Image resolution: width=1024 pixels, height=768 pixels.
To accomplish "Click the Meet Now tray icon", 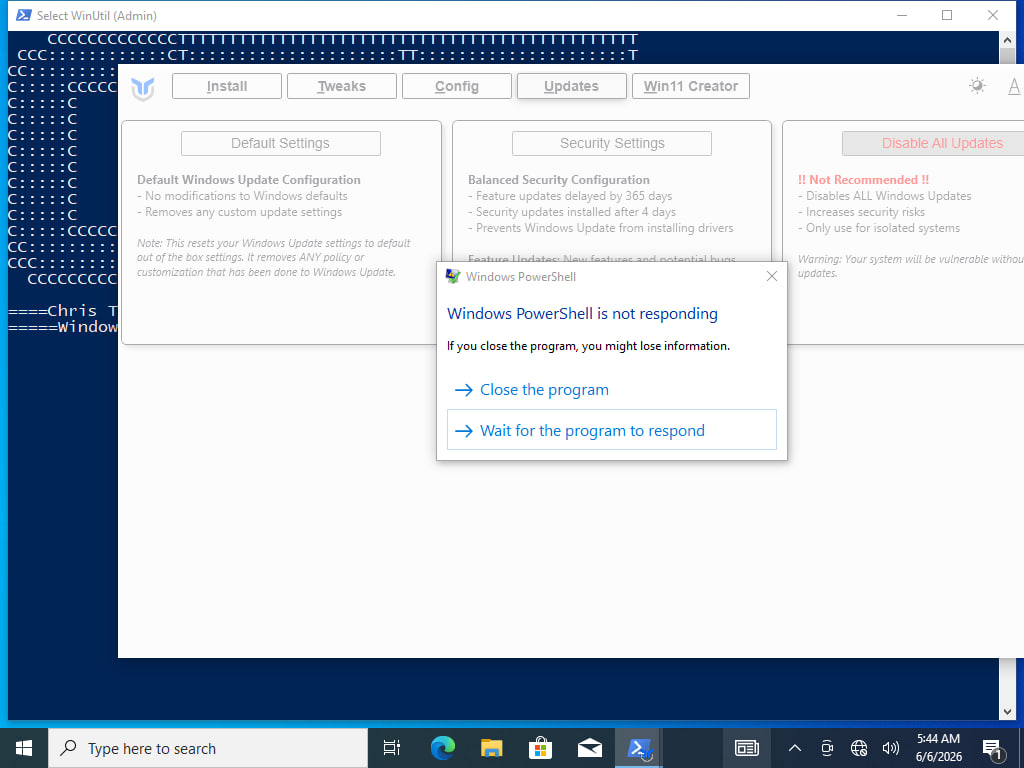I will 827,748.
